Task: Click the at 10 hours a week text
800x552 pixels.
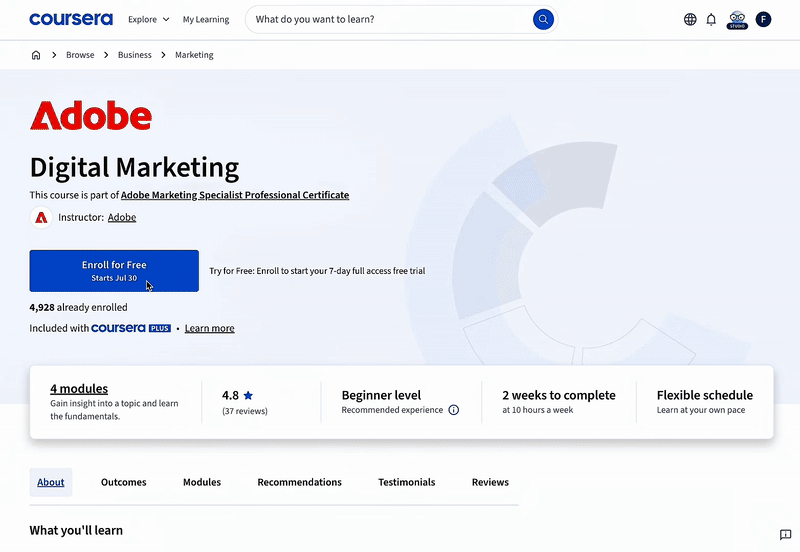Action: (x=538, y=410)
